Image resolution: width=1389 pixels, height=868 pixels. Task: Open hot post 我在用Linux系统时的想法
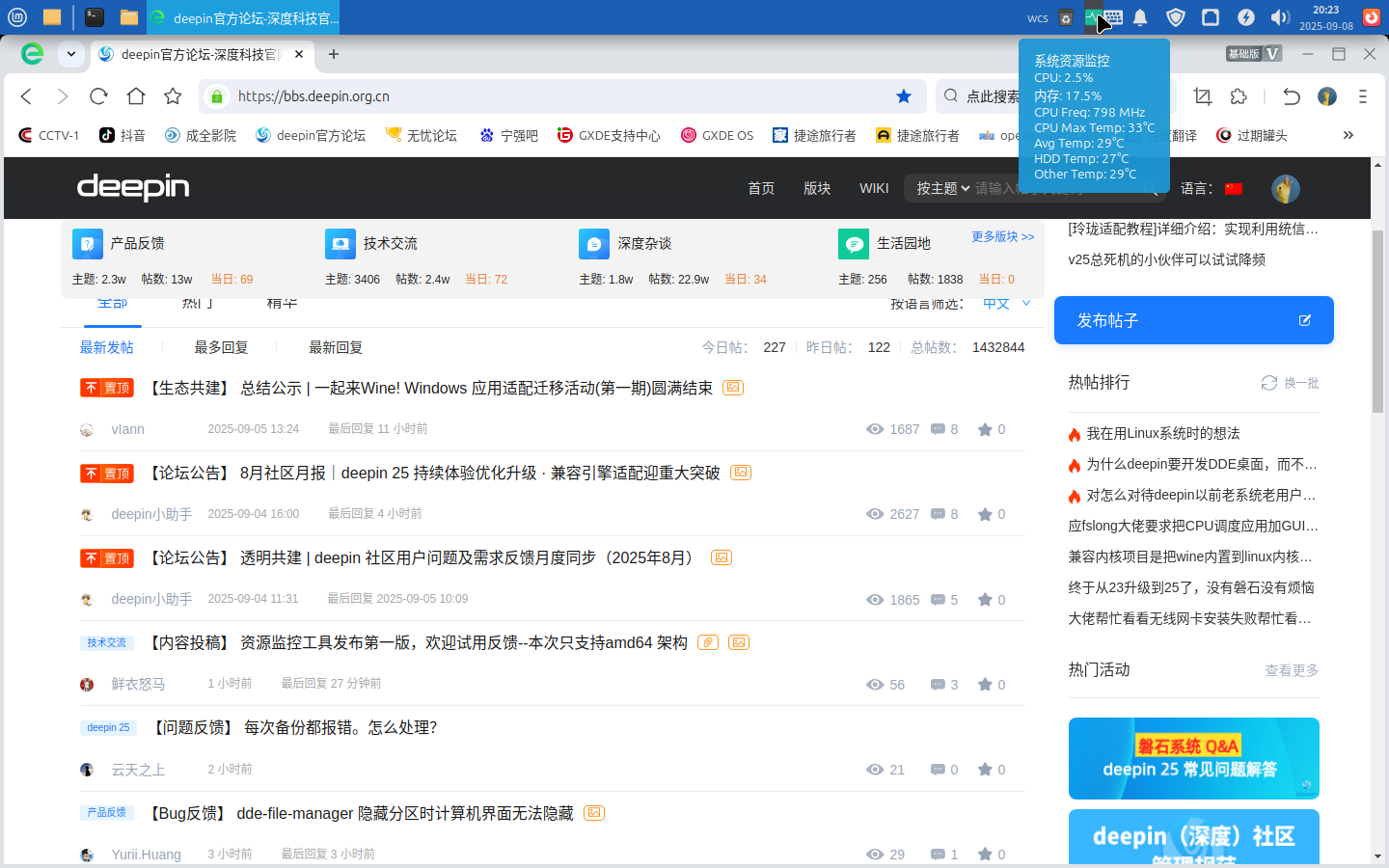pyautogui.click(x=1163, y=434)
